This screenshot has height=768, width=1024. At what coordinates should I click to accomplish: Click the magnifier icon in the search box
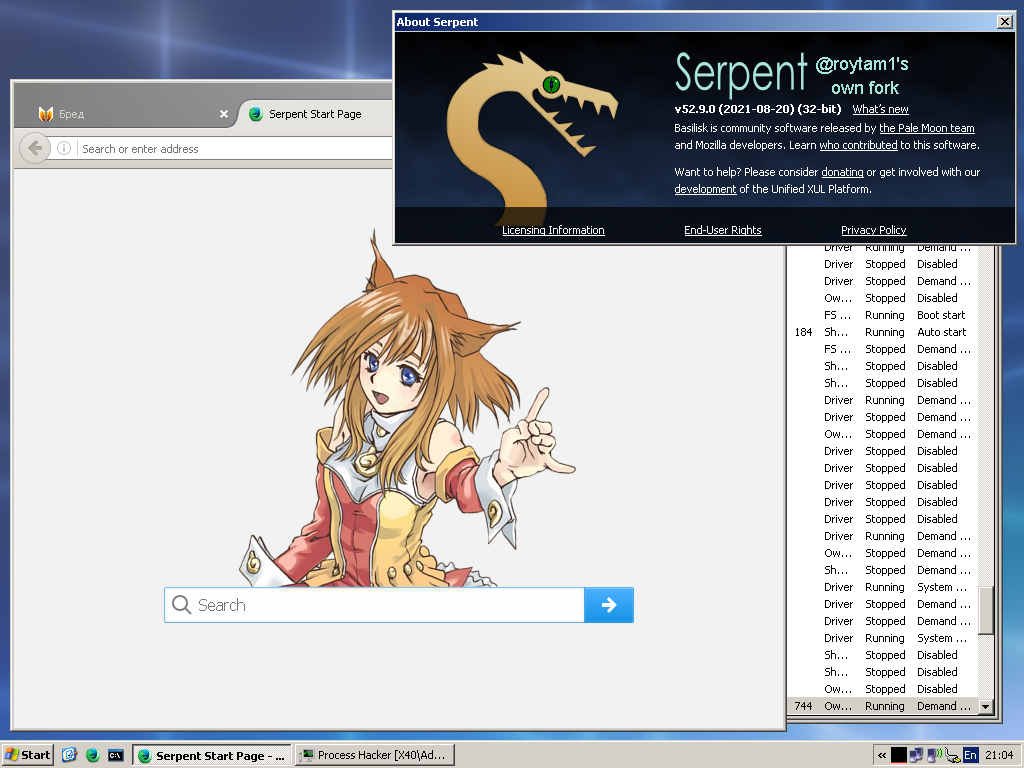coord(182,605)
